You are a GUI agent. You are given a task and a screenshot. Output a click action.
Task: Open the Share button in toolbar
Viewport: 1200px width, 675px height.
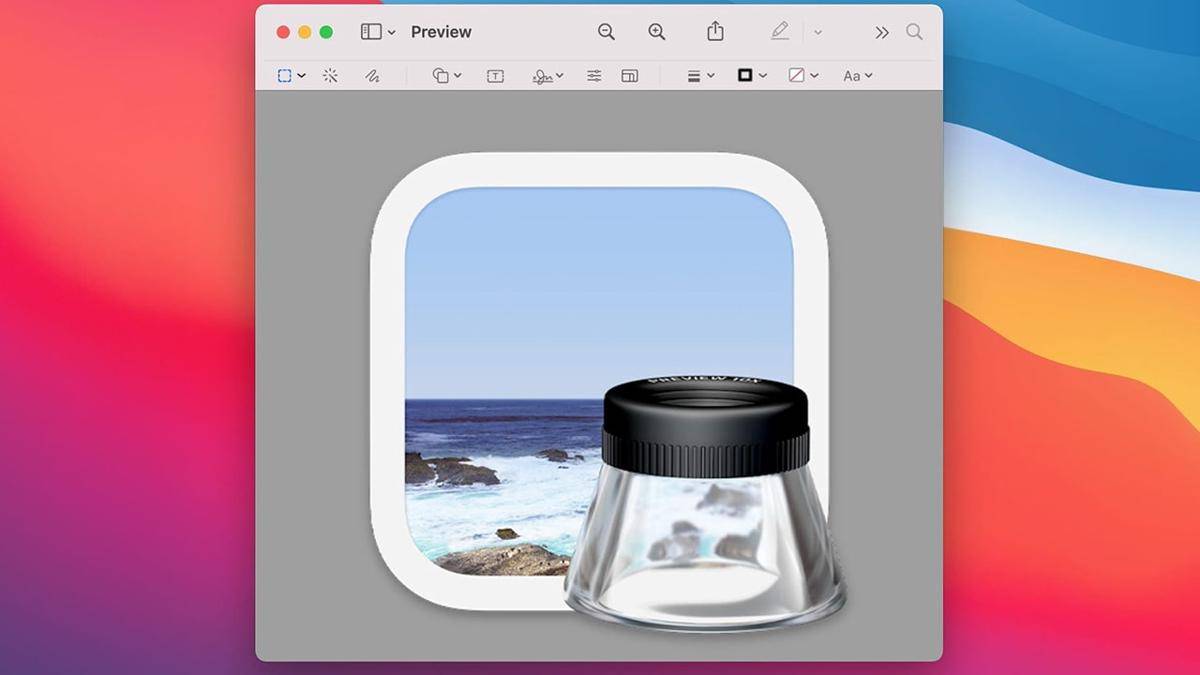tap(715, 31)
